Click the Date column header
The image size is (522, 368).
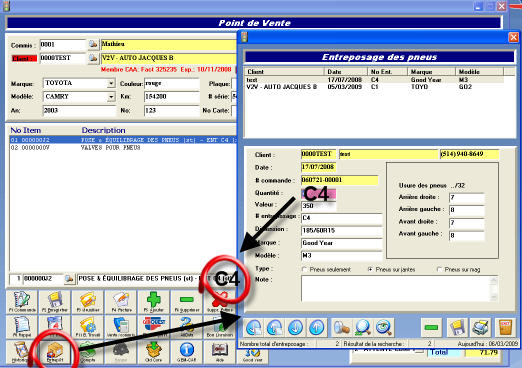click(346, 72)
